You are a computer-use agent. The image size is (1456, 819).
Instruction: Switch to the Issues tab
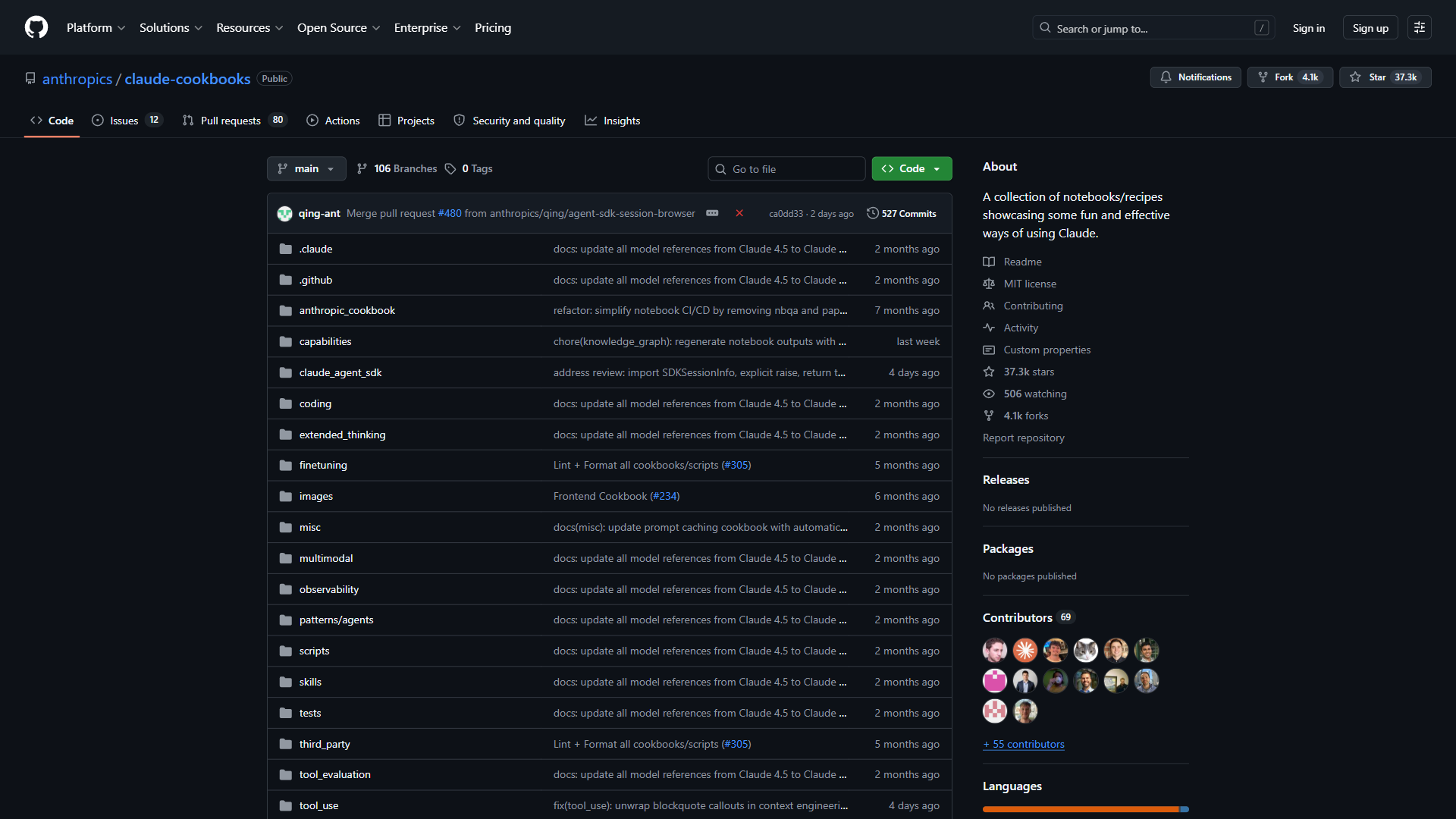pyautogui.click(x=127, y=121)
